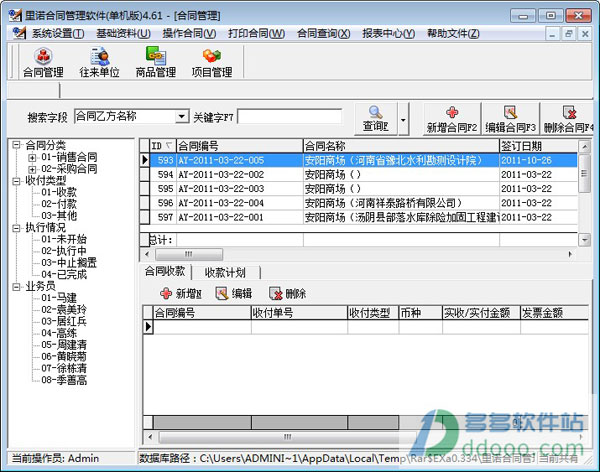Click 币种 column header
Image resolution: width=600 pixels, height=472 pixels.
point(421,313)
